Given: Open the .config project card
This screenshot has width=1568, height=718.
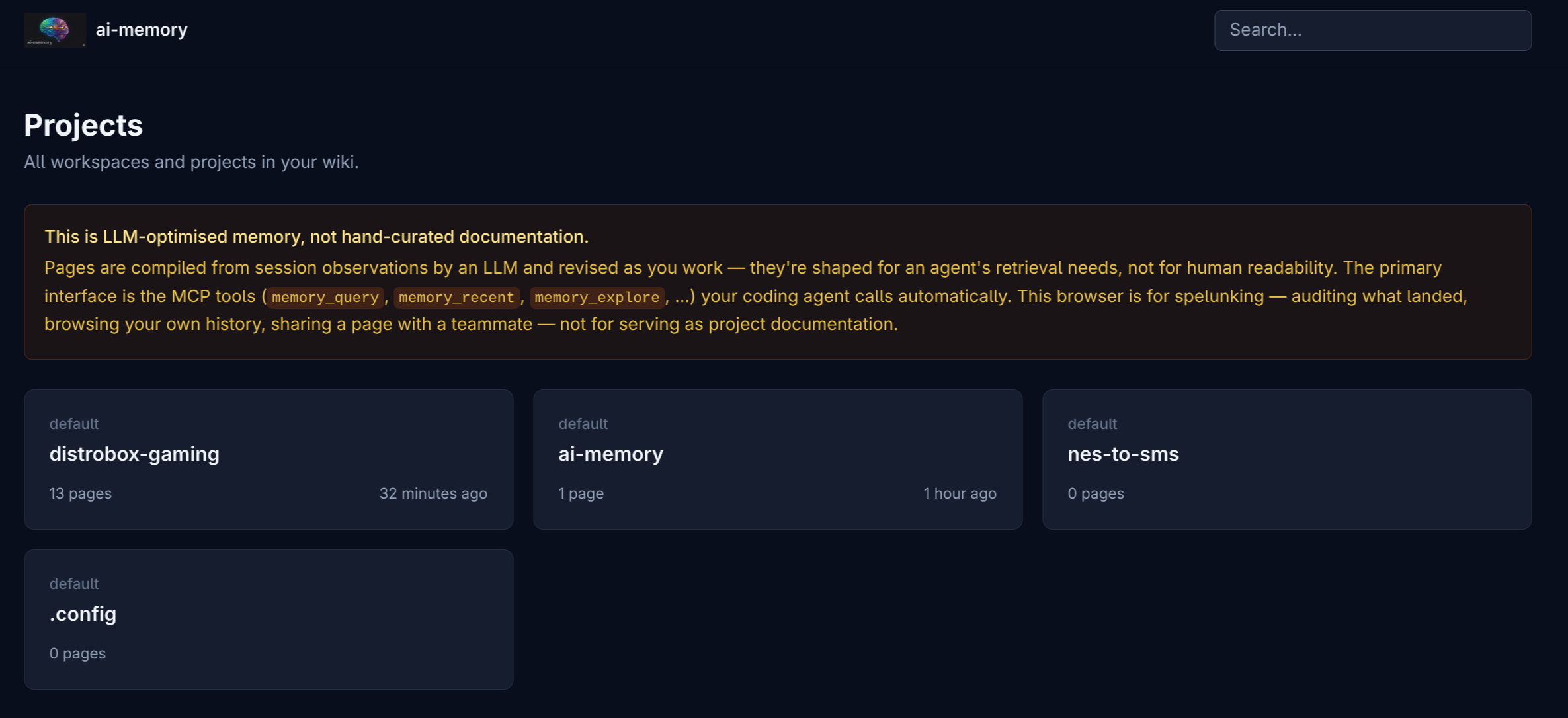Looking at the screenshot, I should click(x=268, y=619).
